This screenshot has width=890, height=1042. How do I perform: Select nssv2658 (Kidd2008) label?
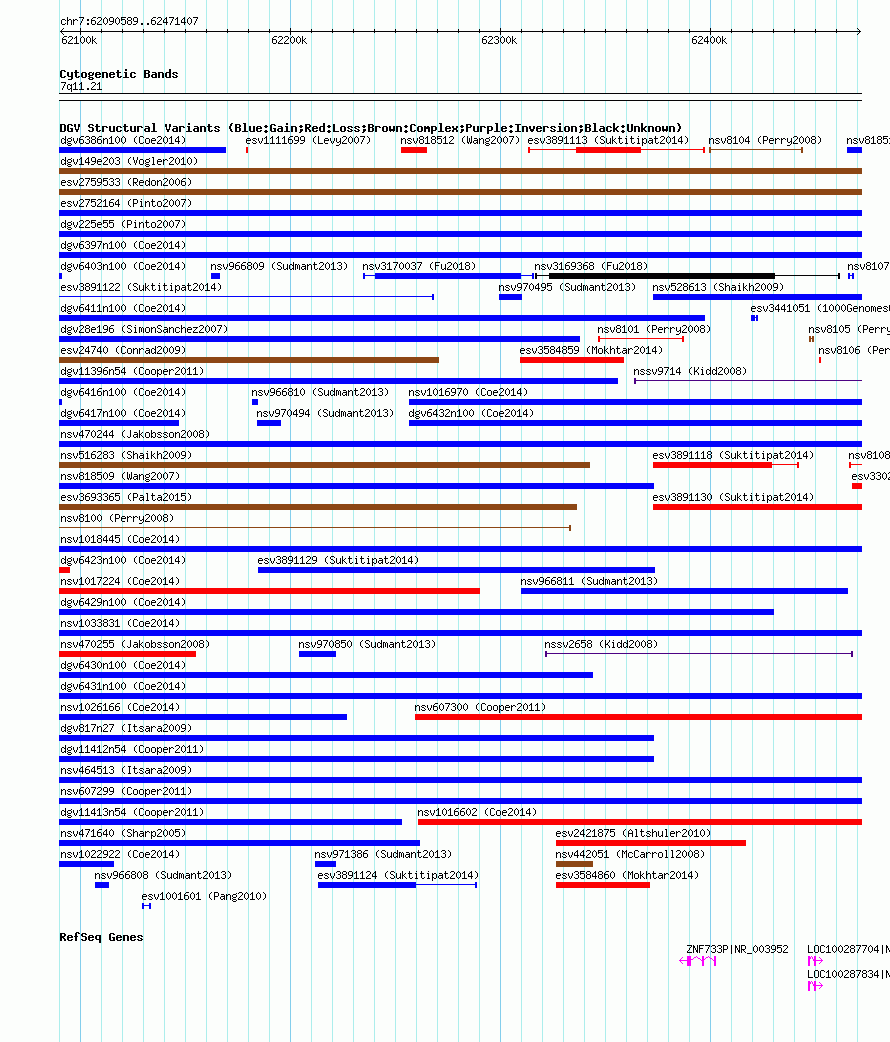[601, 645]
